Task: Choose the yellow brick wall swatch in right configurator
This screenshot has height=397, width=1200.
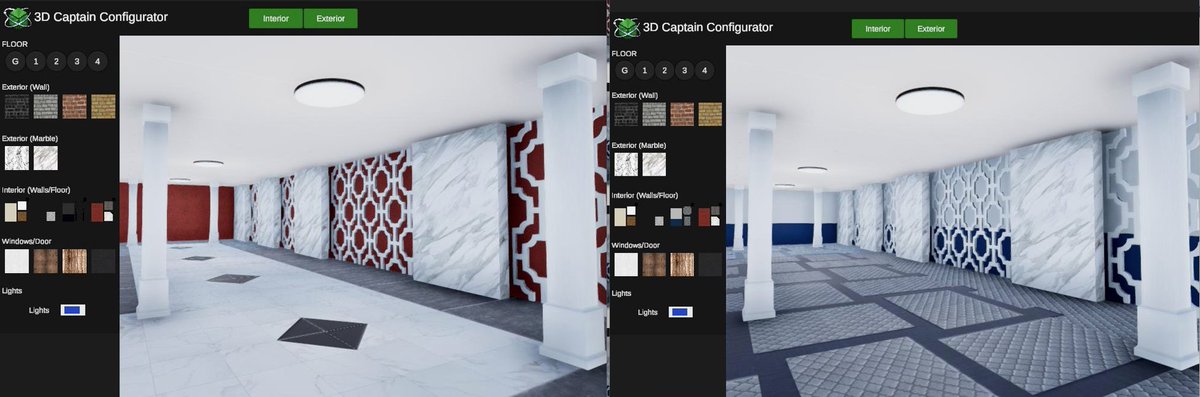Action: (x=710, y=114)
